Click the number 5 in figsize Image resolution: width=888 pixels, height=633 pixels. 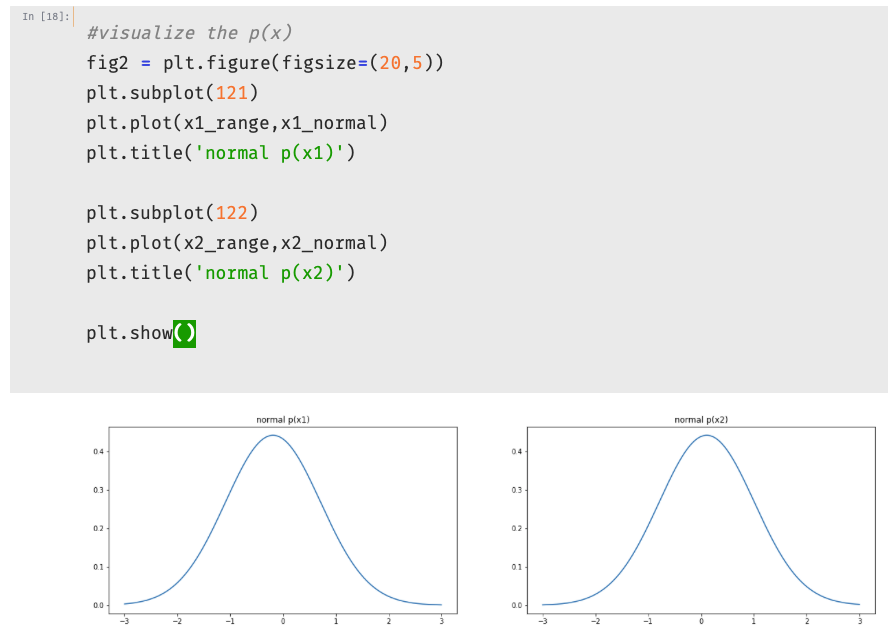417,62
